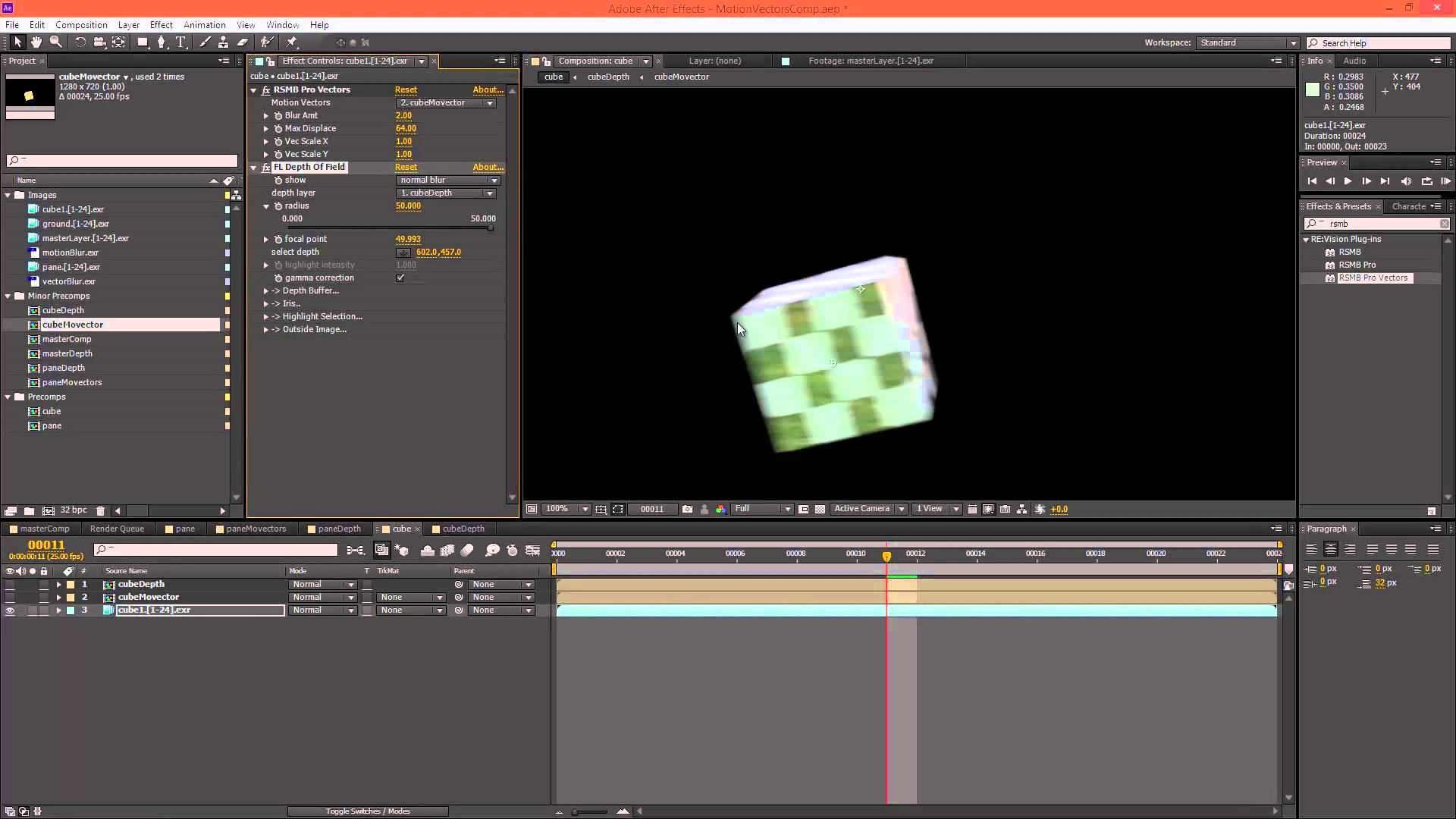
Task: Activate the Rotation tool
Action: [x=80, y=42]
